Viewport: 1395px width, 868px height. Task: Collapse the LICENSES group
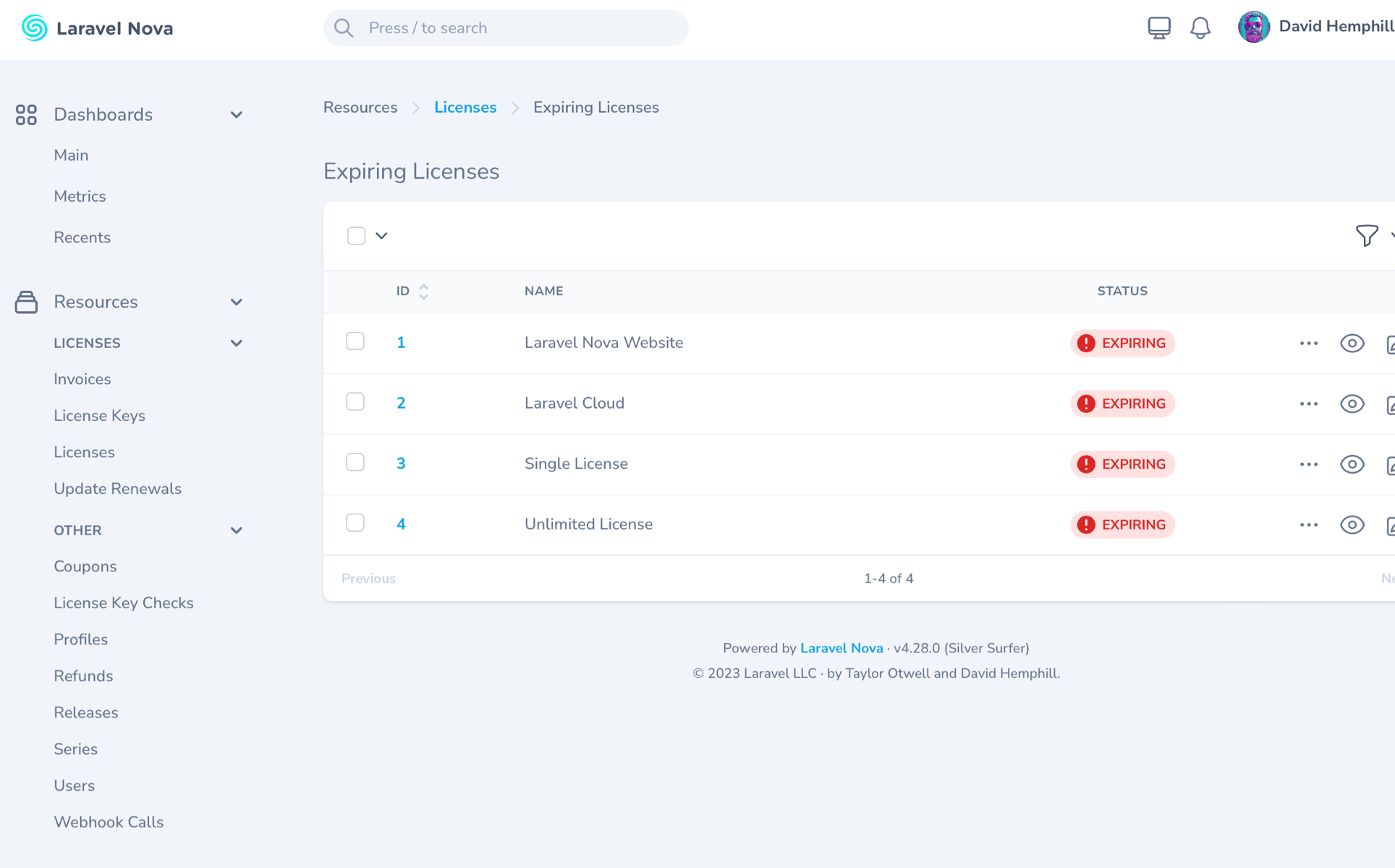236,344
